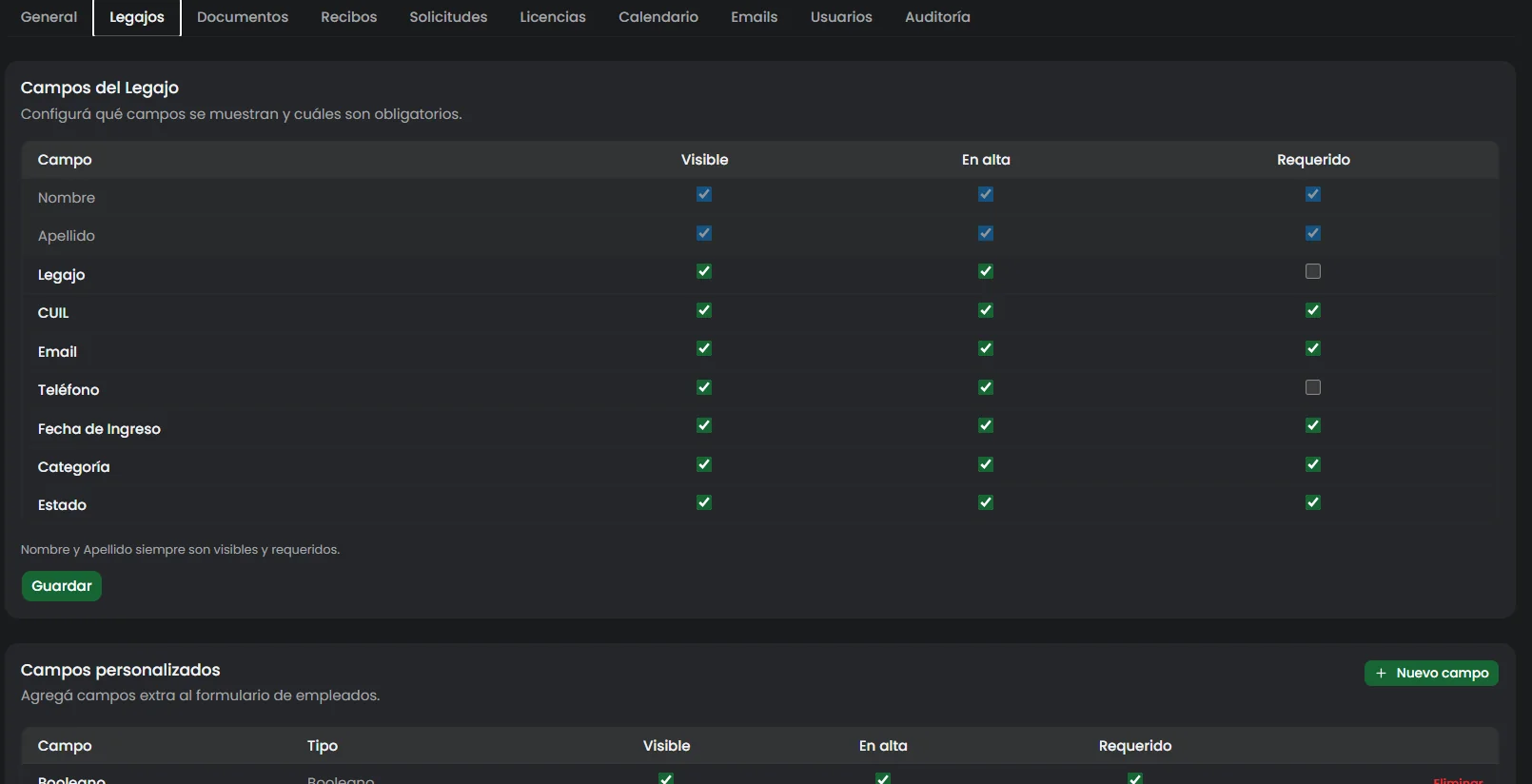Disable Requerido for the CUIL field

[1313, 310]
